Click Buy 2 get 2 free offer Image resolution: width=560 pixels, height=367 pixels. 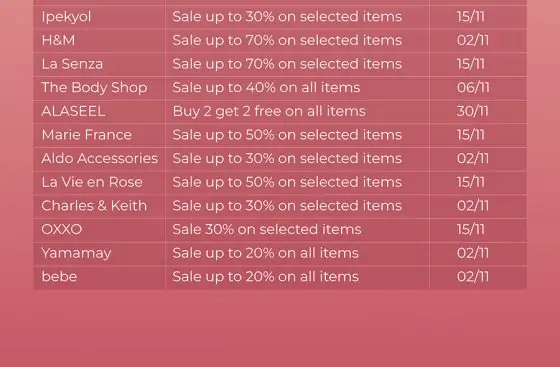pyautogui.click(x=269, y=111)
